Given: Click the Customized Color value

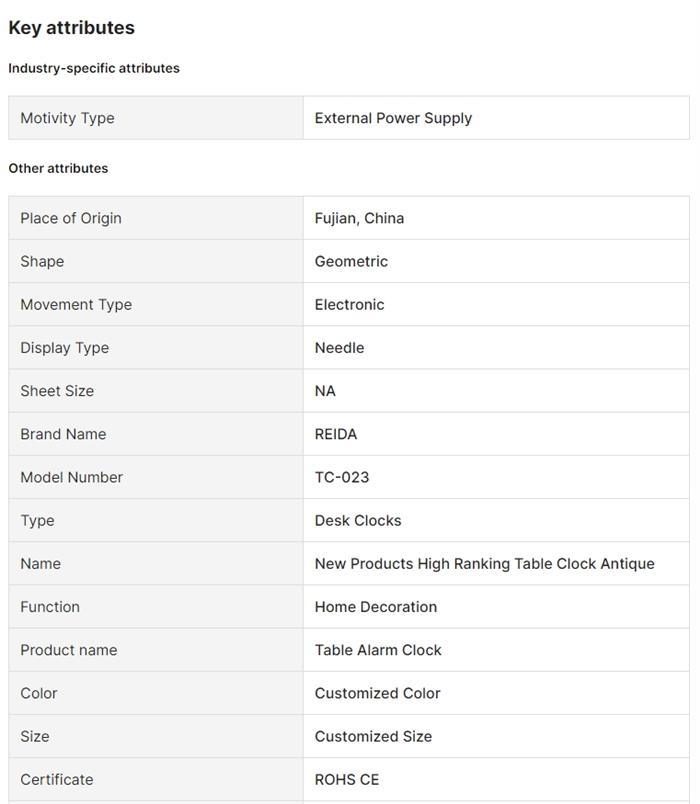Looking at the screenshot, I should [x=377, y=693].
